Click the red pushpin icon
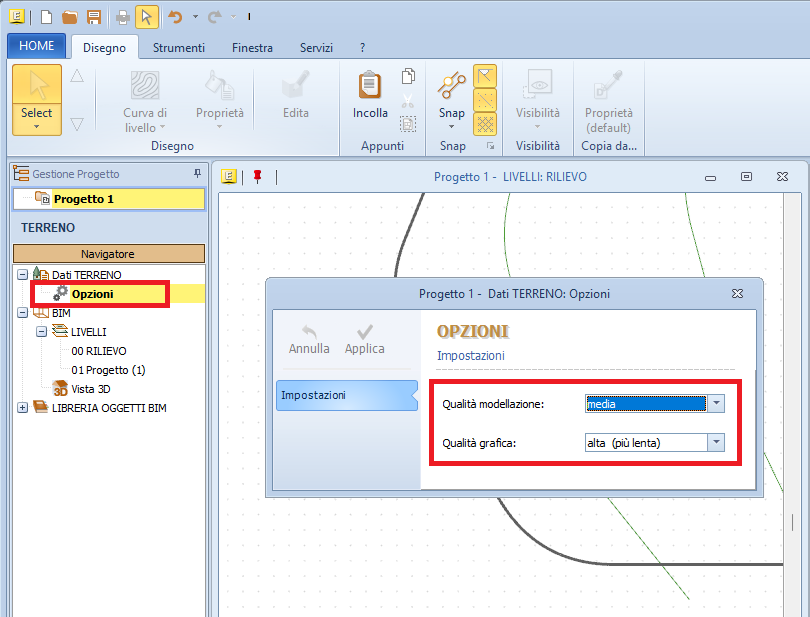The height and width of the screenshot is (617, 810). [257, 176]
